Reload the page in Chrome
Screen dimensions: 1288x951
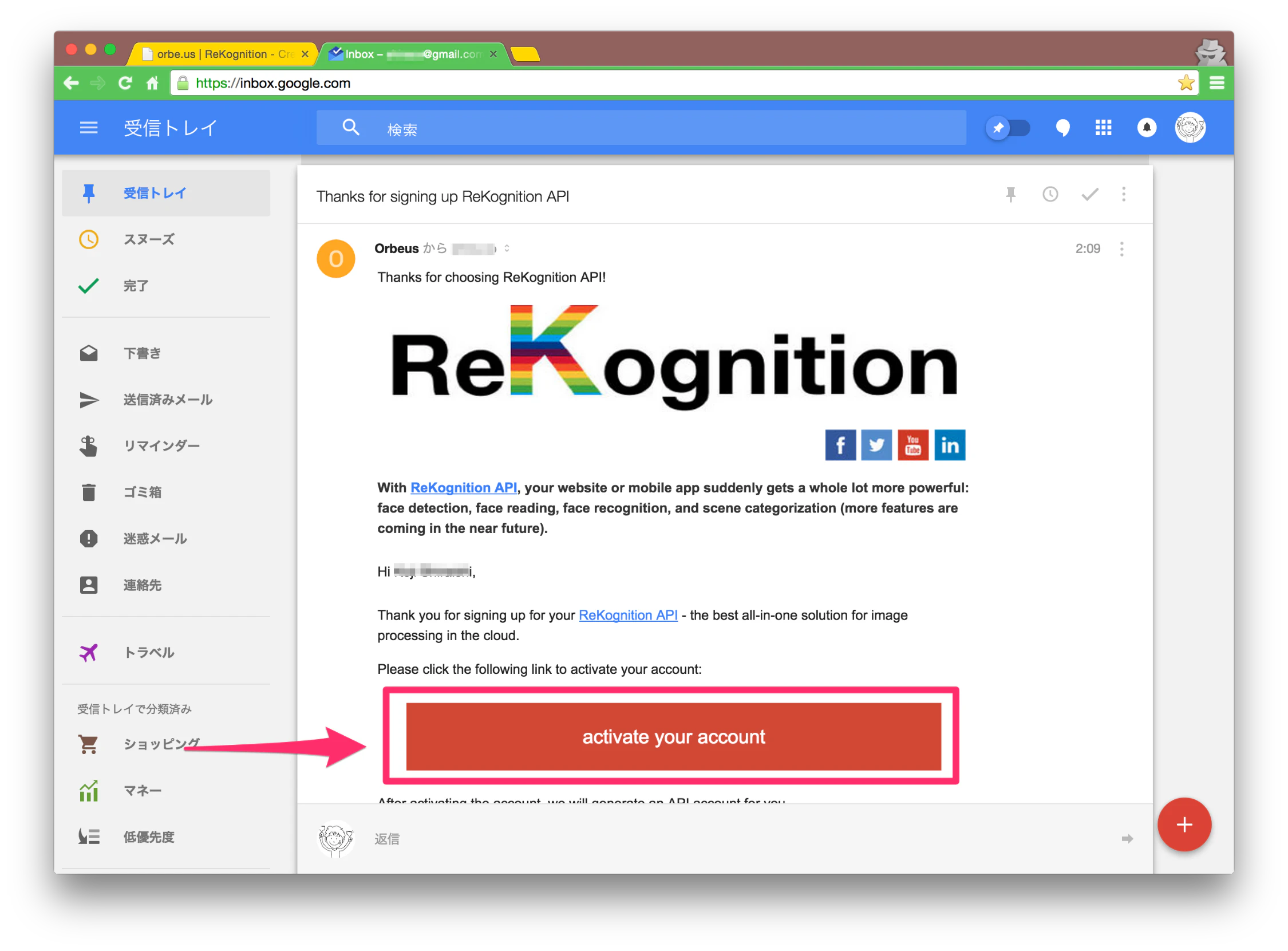point(125,83)
